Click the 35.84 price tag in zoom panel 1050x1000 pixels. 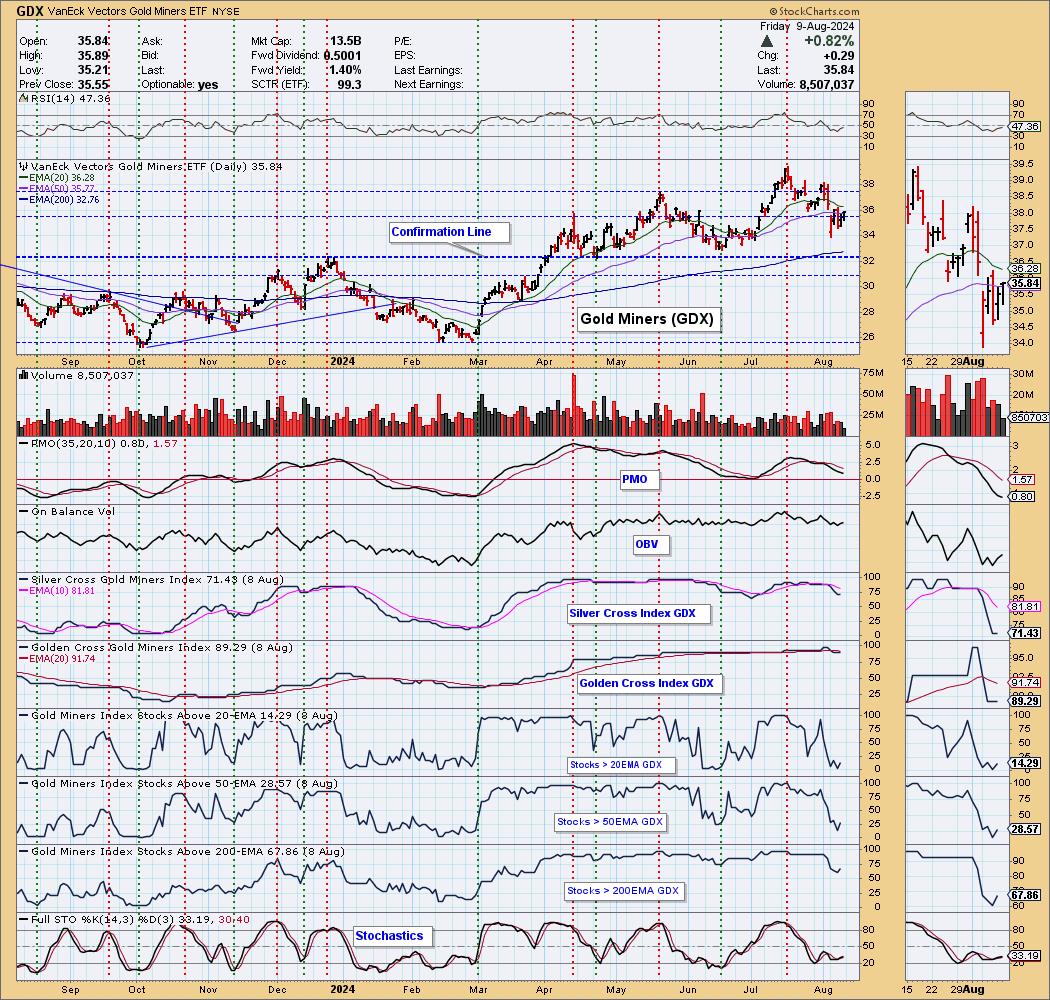[x=1025, y=283]
